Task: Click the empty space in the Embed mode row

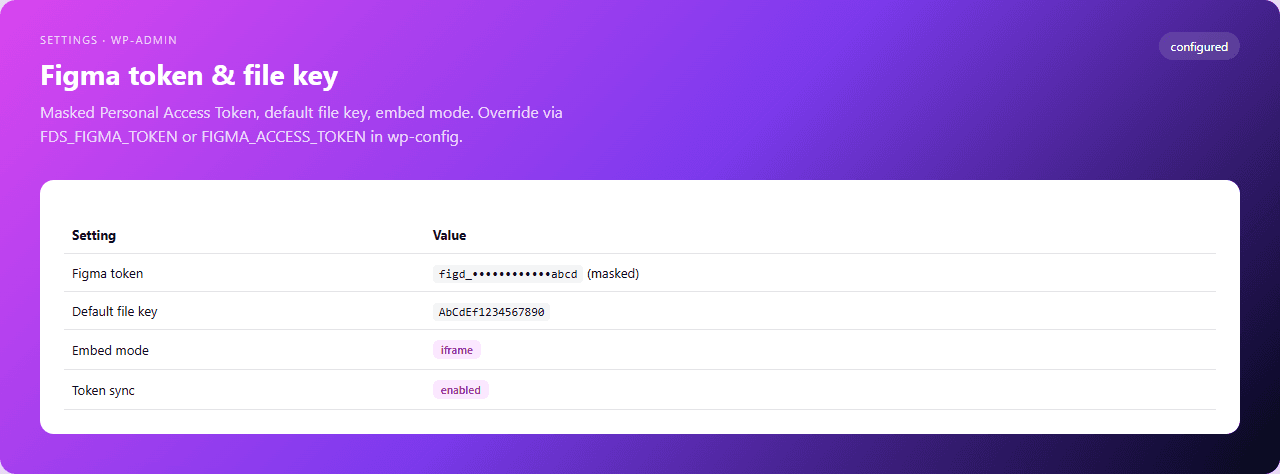Action: 850,350
